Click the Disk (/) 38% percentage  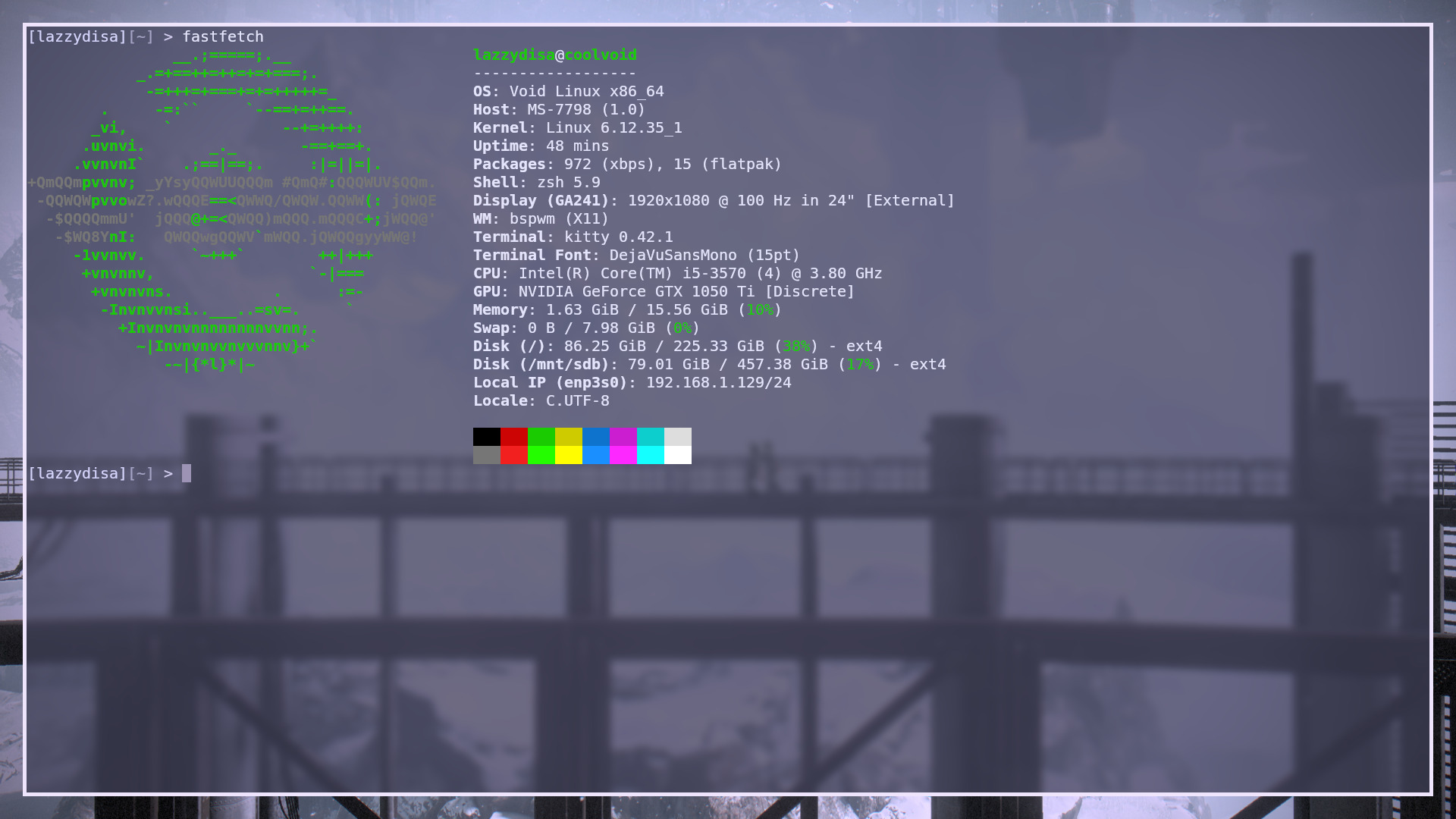click(x=795, y=347)
